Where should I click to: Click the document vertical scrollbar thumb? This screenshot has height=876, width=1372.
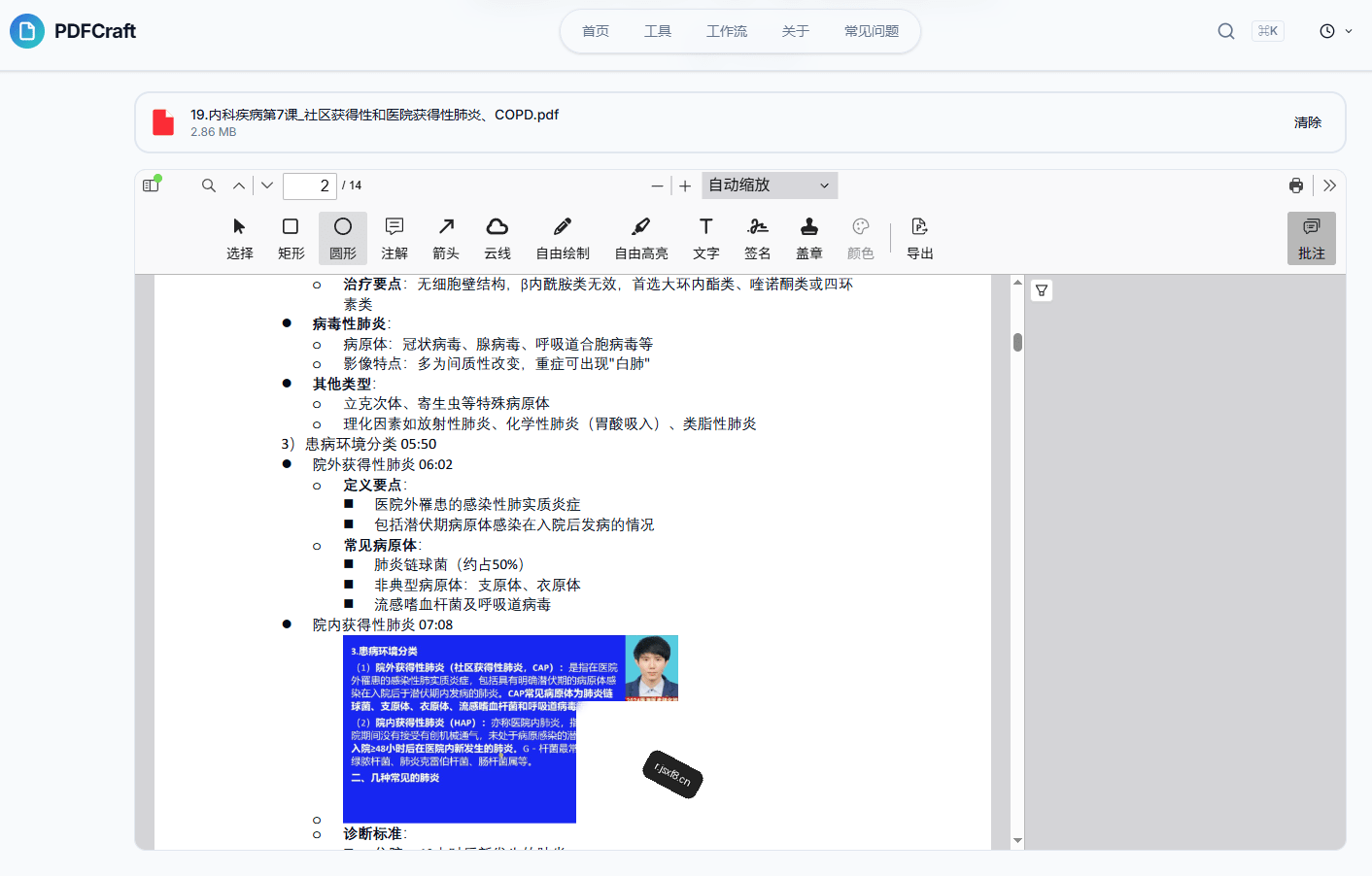pos(1017,342)
